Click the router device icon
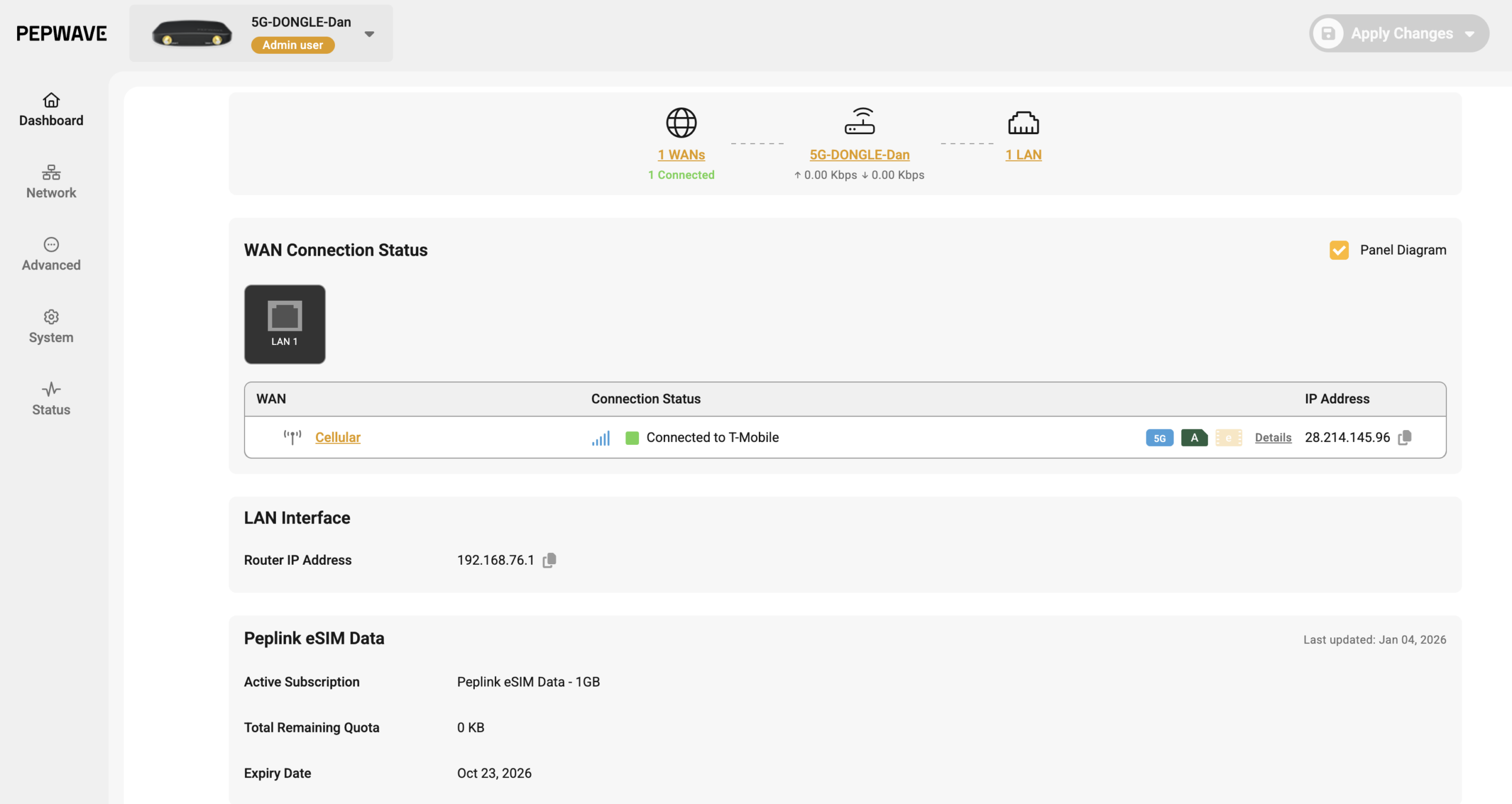 click(x=859, y=121)
